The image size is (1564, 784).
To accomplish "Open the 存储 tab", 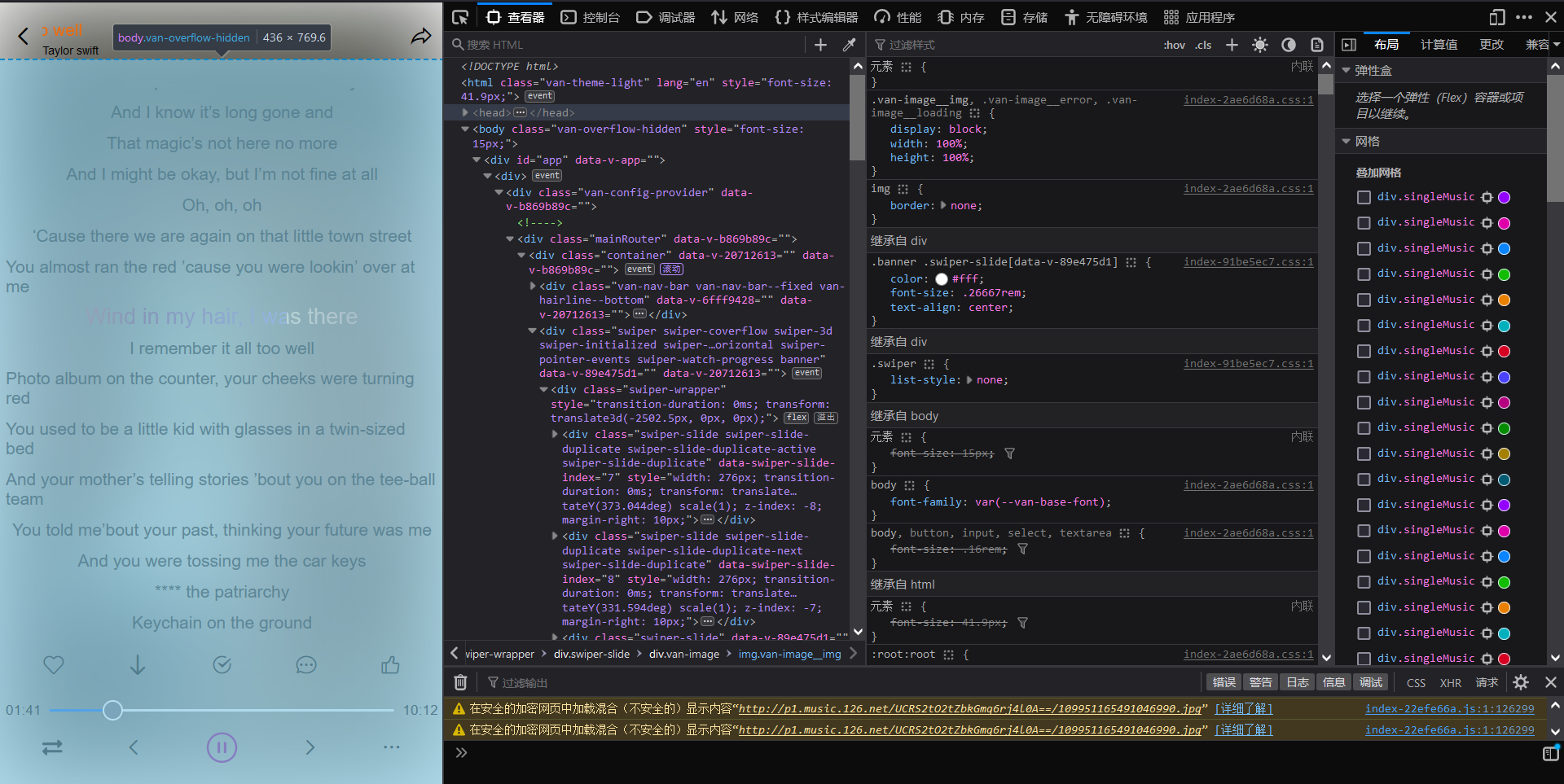I will tap(1024, 17).
